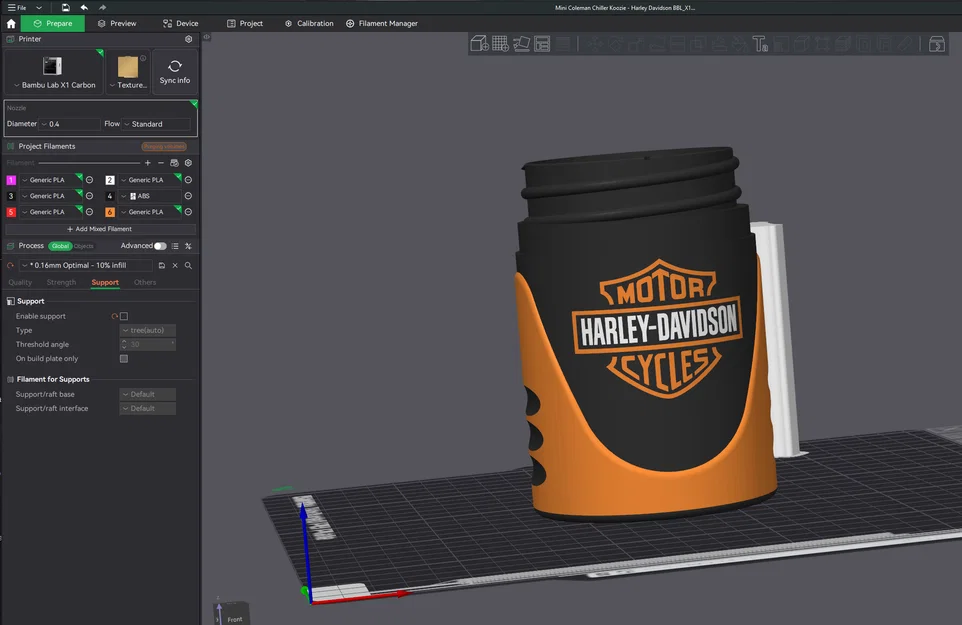Open the Support/raft base Default dropdown
The image size is (962, 625).
click(147, 394)
